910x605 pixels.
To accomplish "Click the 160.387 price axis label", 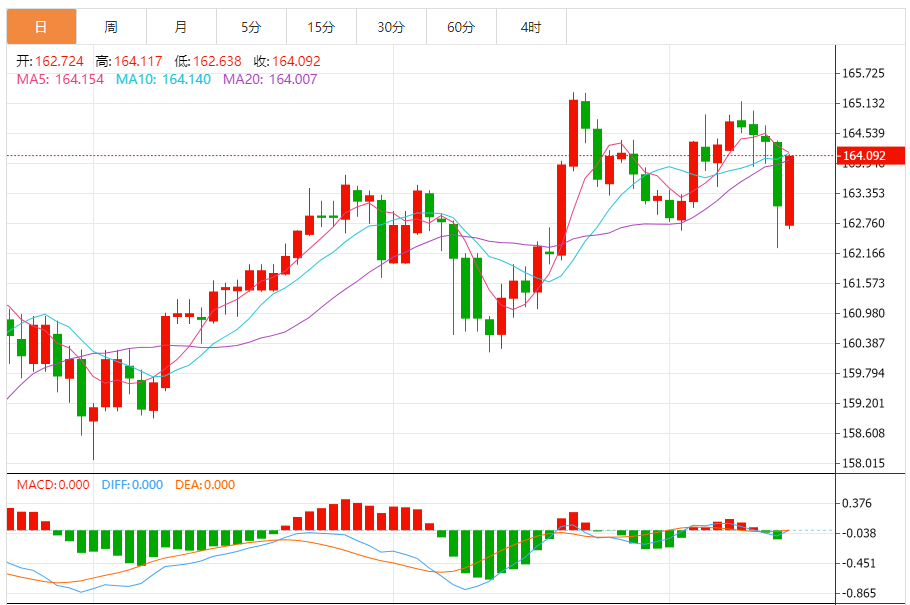I will click(863, 343).
